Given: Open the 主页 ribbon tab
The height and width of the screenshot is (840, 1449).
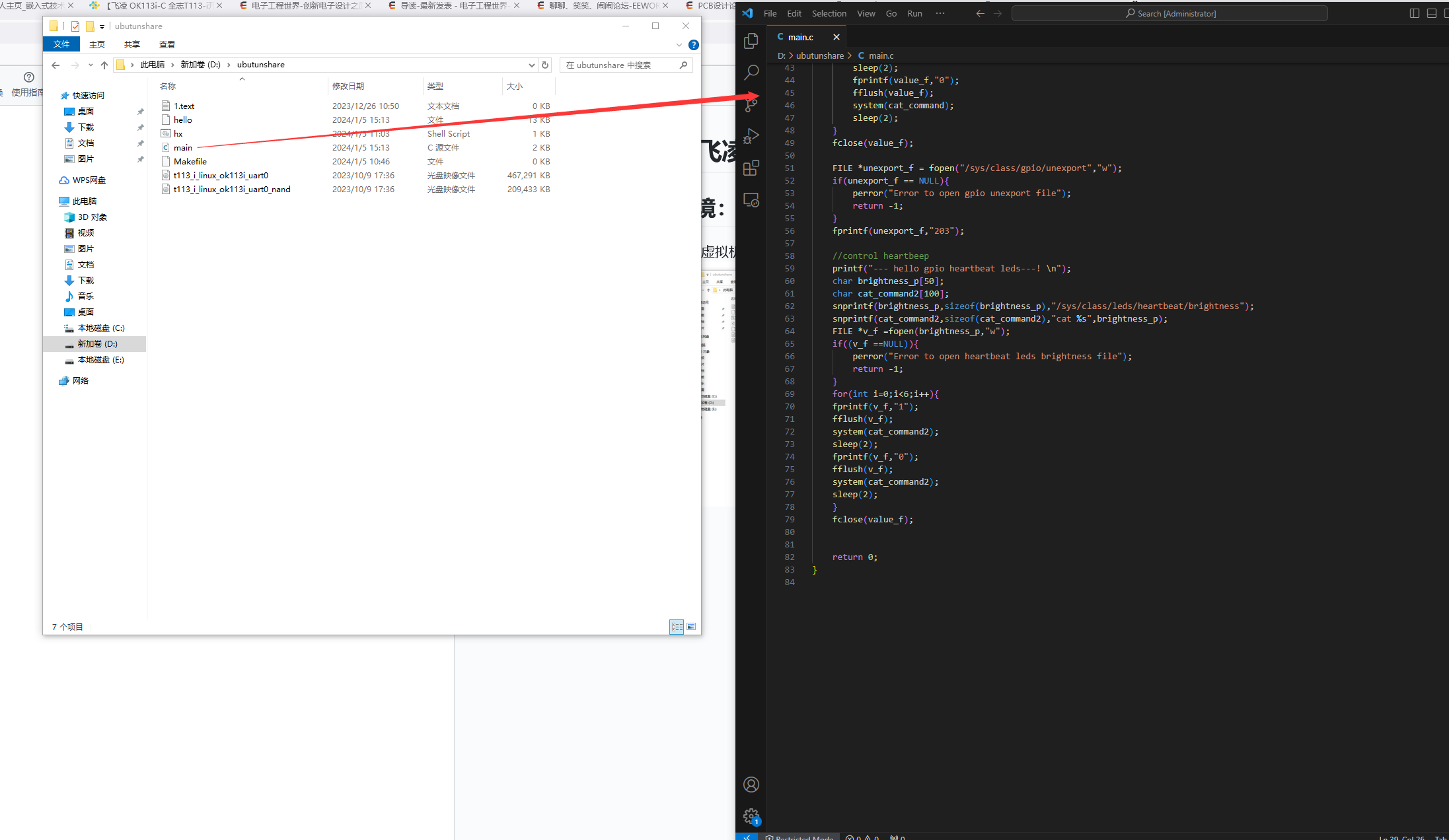Looking at the screenshot, I should tap(97, 44).
